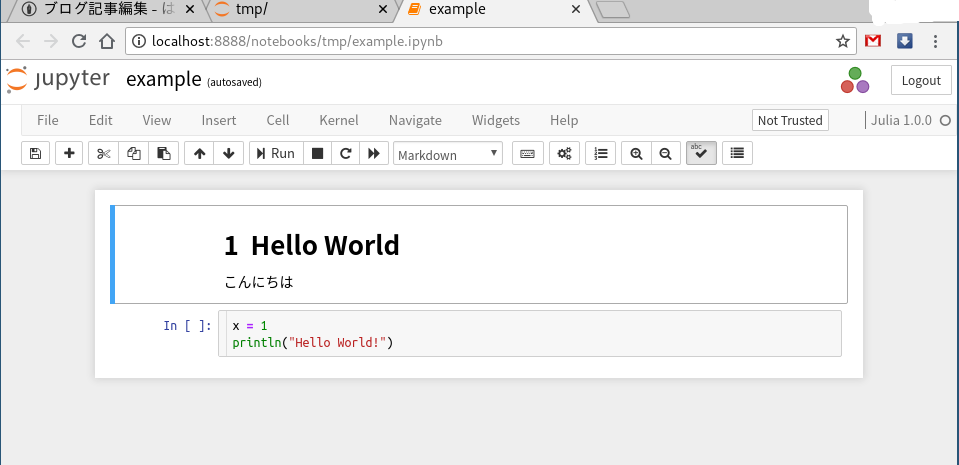Open the Navigate menu
Screen dimensions: 959x465
point(415,120)
